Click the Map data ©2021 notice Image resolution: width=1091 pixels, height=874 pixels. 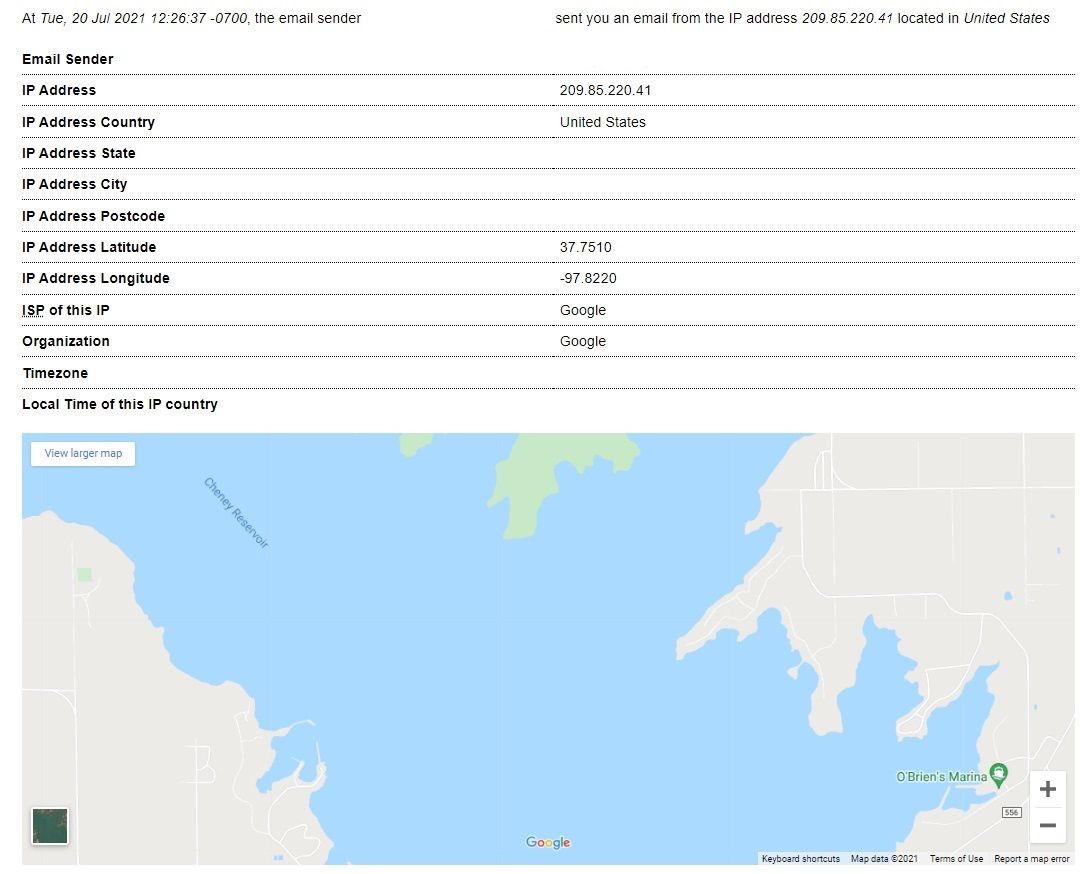click(884, 859)
